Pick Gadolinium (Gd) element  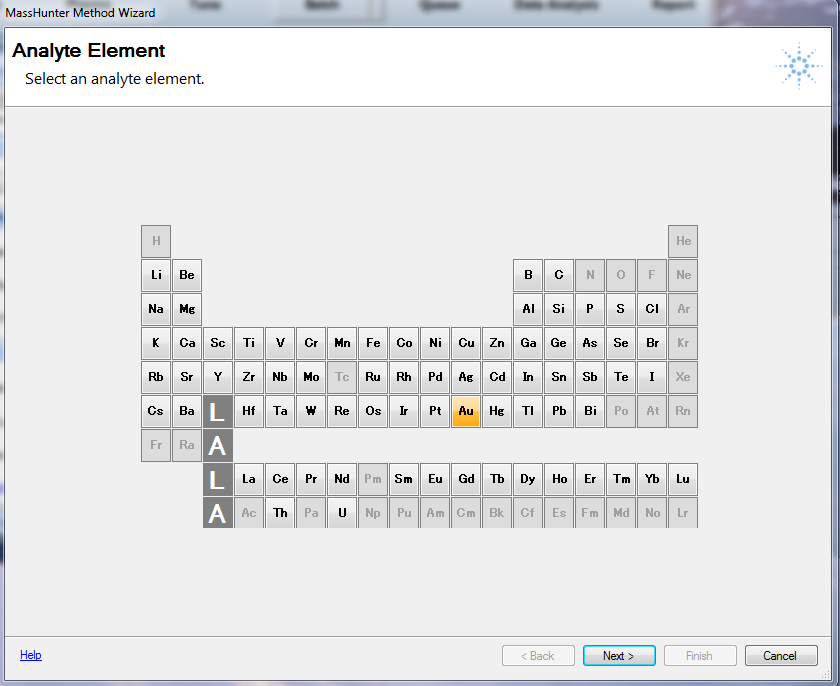tap(466, 479)
